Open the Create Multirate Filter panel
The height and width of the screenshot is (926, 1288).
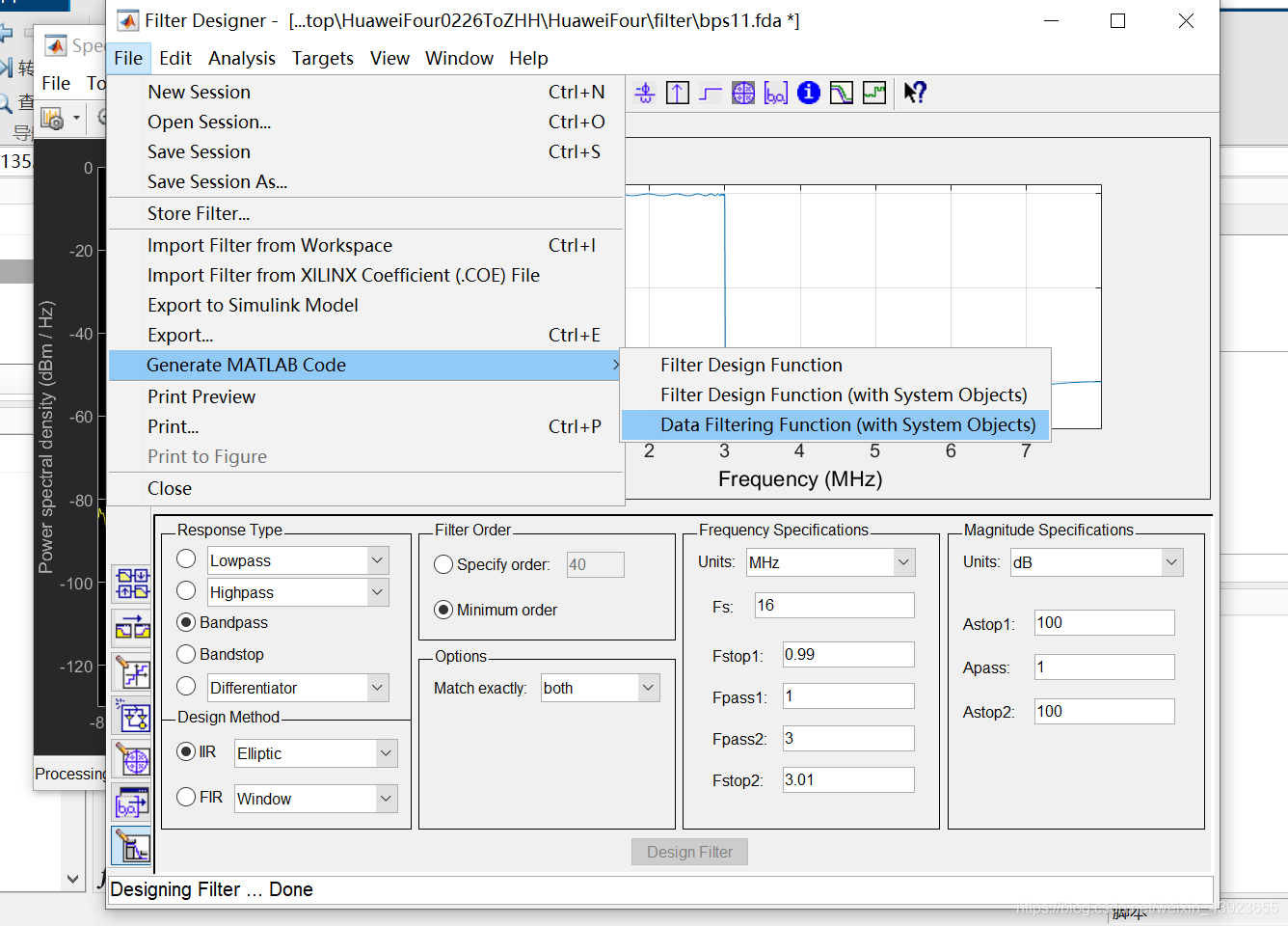[x=132, y=584]
